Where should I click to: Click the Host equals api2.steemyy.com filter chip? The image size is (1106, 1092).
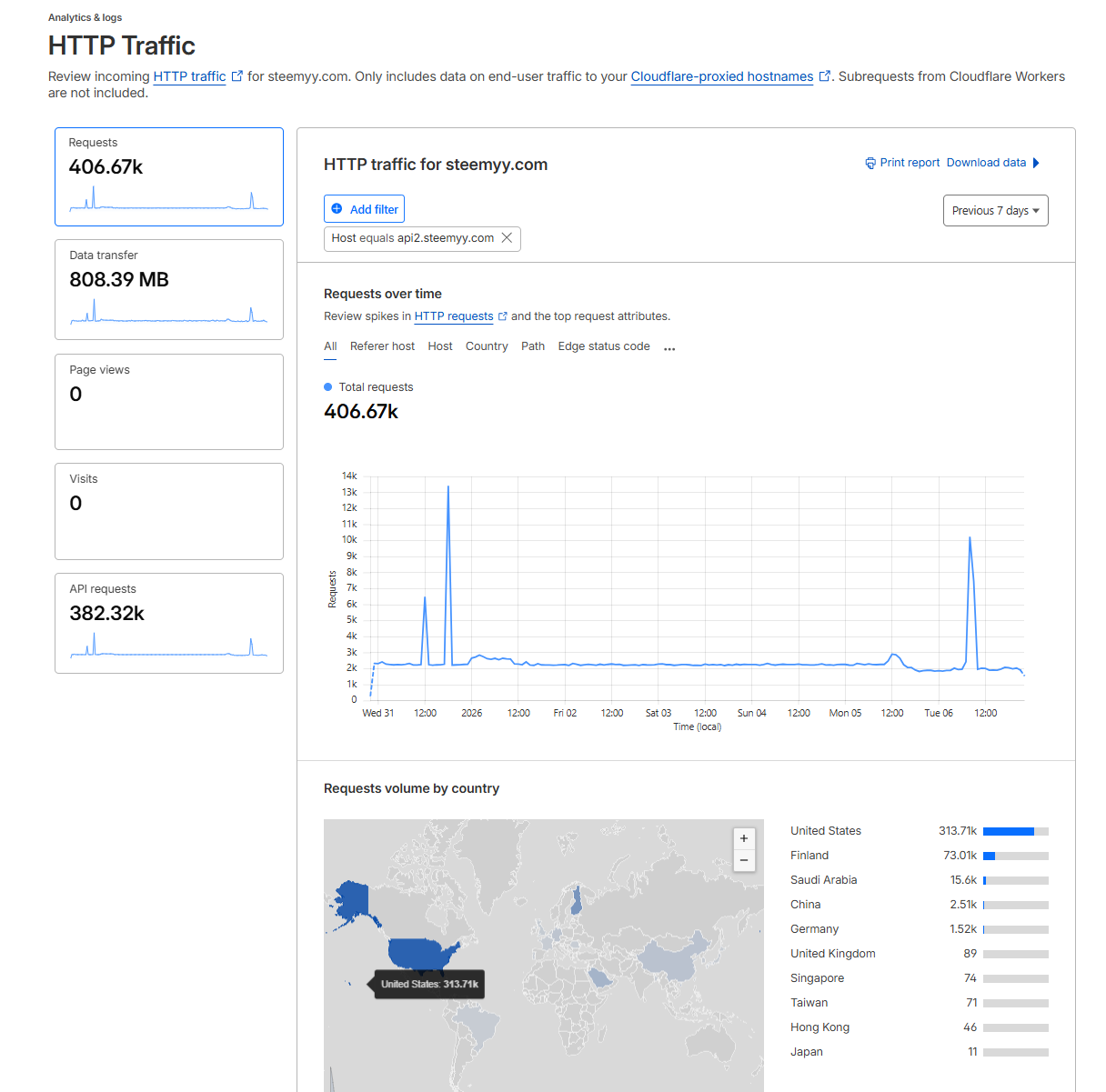(x=422, y=238)
